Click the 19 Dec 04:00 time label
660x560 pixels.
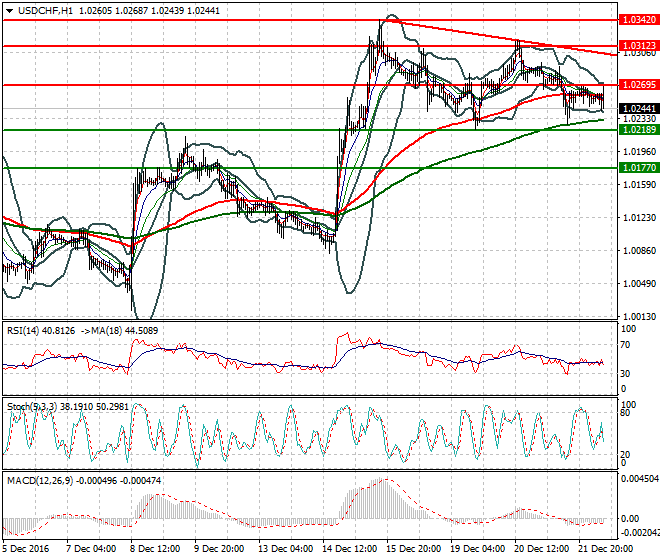[478, 549]
